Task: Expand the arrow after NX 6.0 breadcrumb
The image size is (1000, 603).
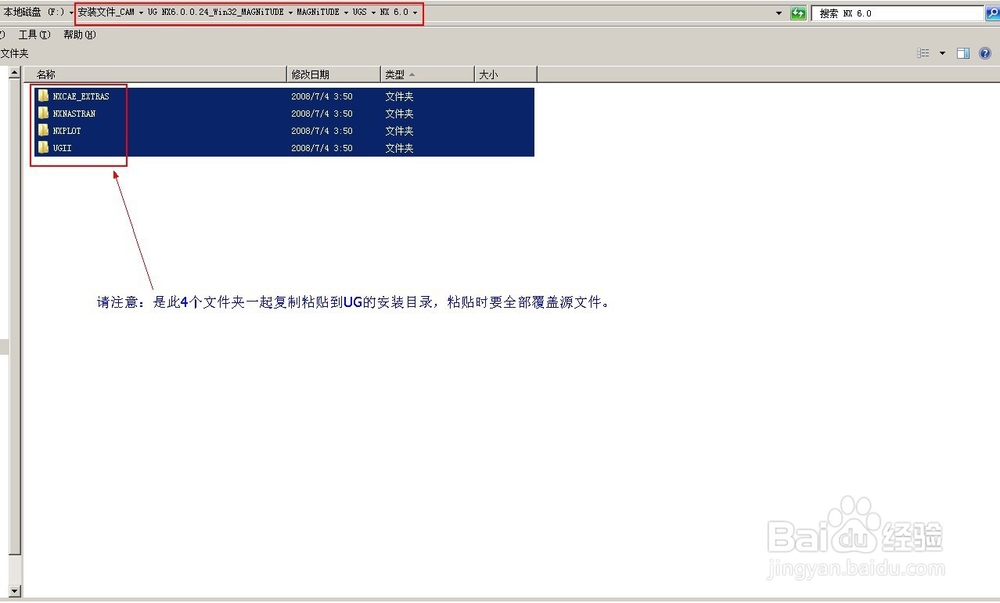Action: click(415, 13)
